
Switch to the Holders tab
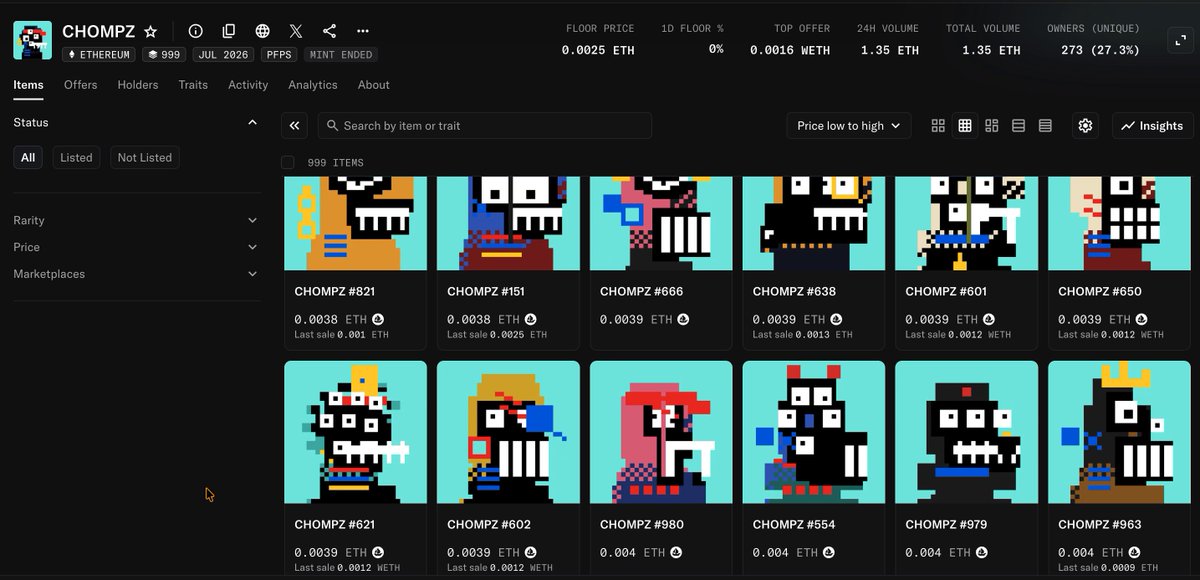point(138,85)
